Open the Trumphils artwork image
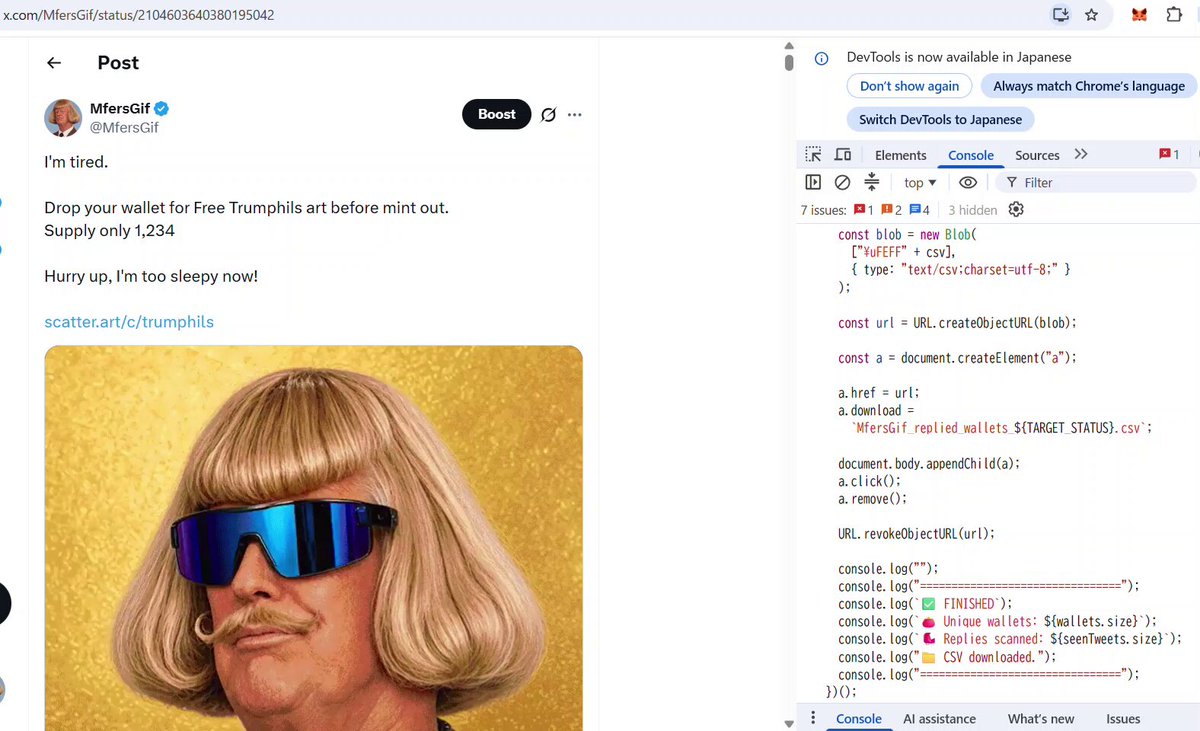This screenshot has width=1200, height=731. pos(313,538)
